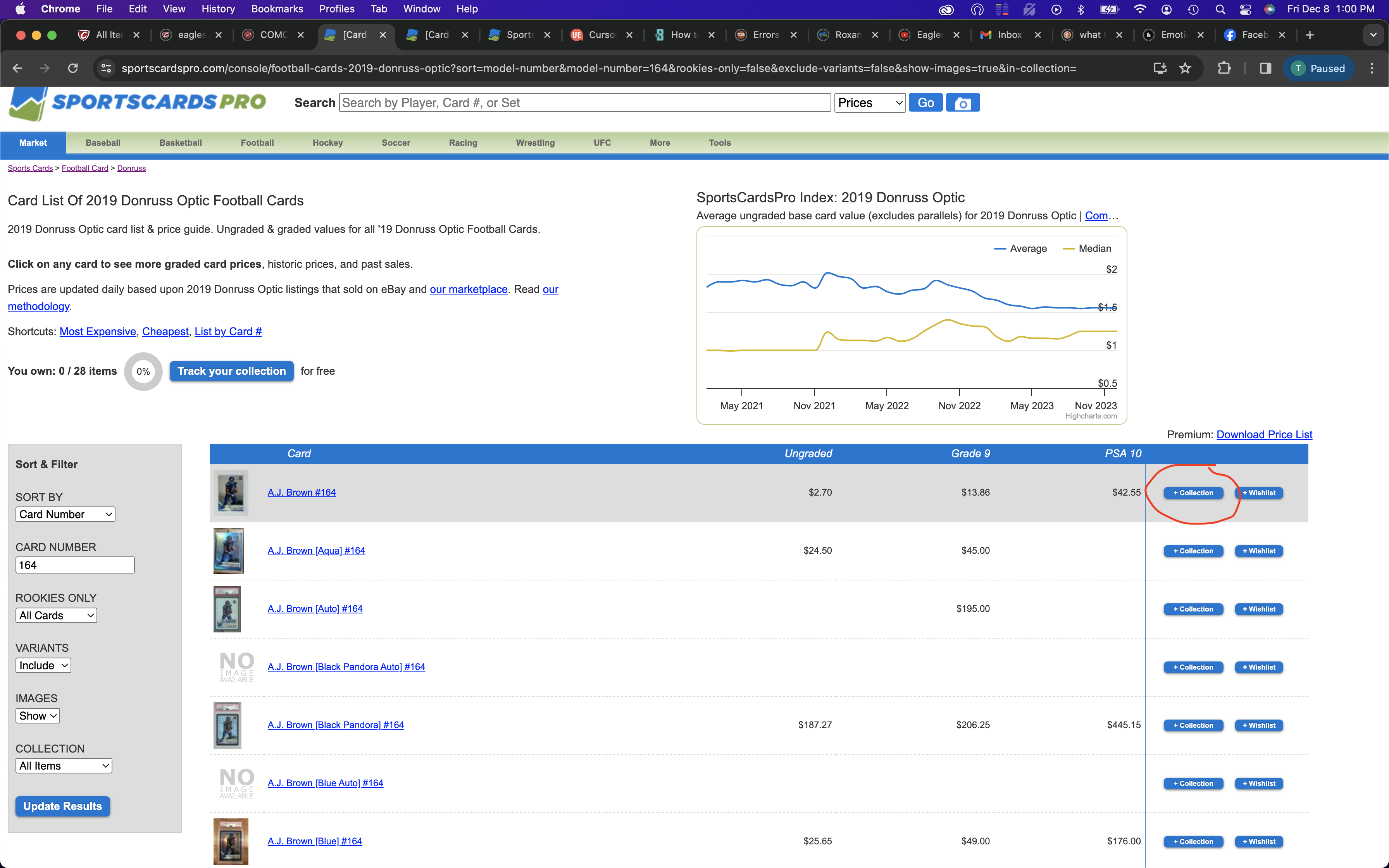Open the A.J. Brown Aqua card thumbnail
Screen dimensions: 1389x868
click(x=228, y=551)
